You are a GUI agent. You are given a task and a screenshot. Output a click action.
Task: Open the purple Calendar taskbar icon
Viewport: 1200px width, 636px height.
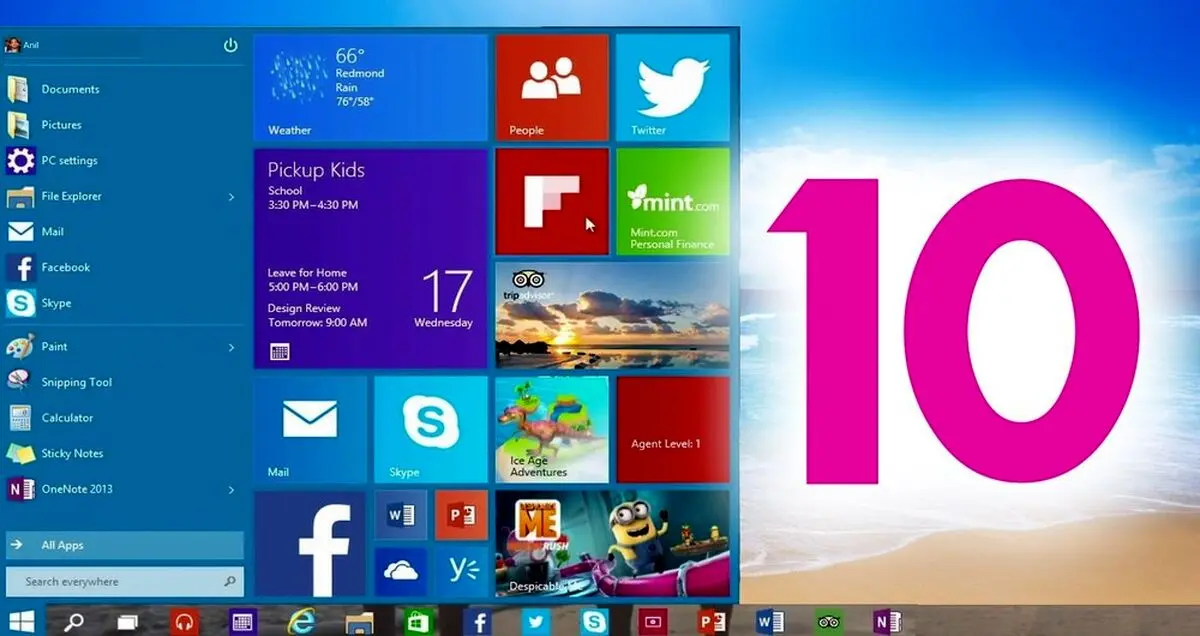coord(241,621)
